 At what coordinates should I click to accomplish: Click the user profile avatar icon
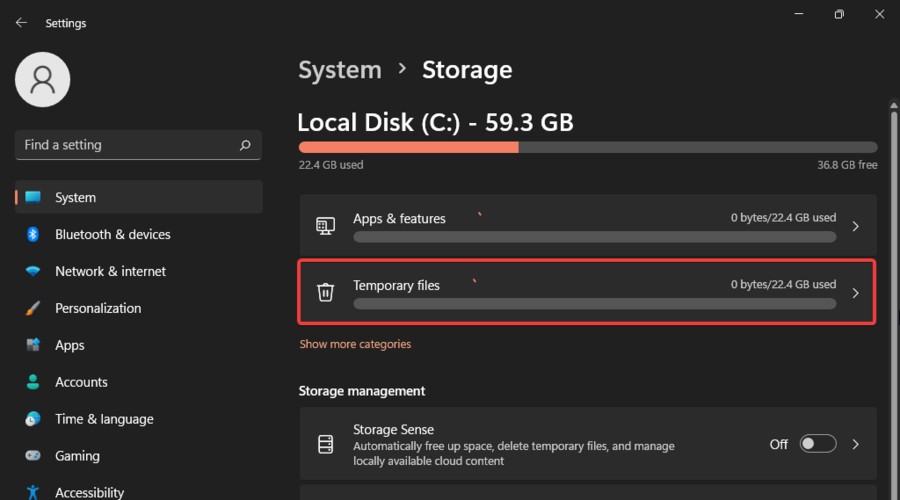(43, 80)
